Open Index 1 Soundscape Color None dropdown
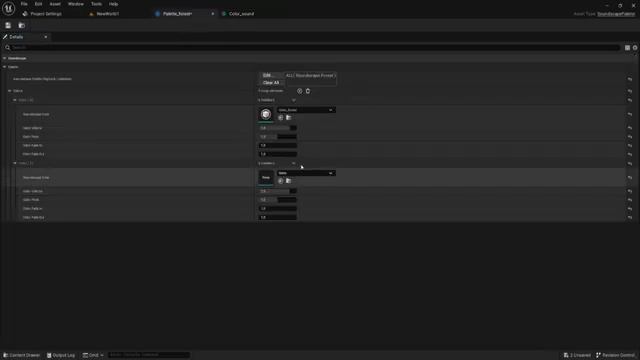 pos(306,173)
